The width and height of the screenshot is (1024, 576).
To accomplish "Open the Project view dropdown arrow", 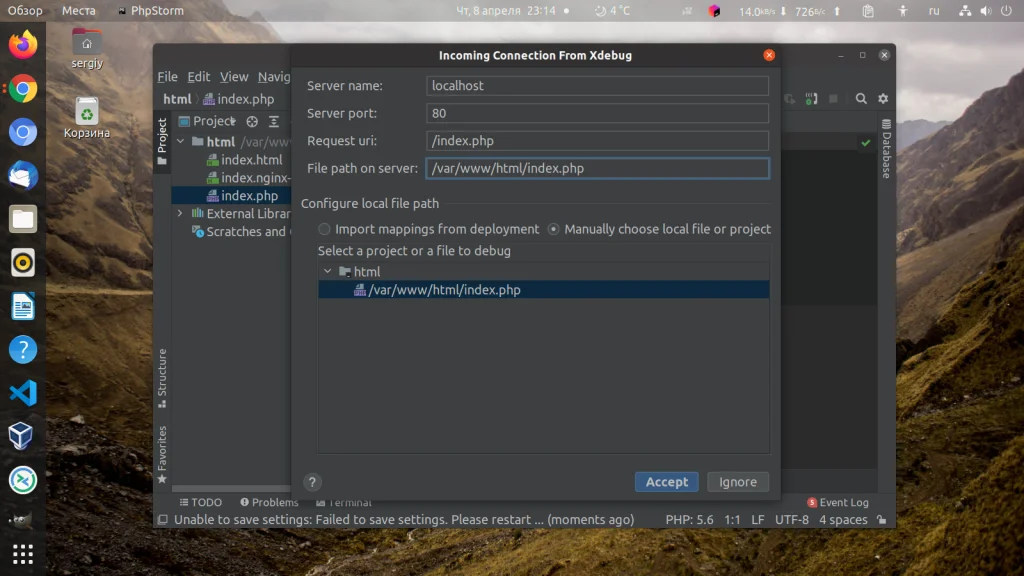I will (234, 121).
